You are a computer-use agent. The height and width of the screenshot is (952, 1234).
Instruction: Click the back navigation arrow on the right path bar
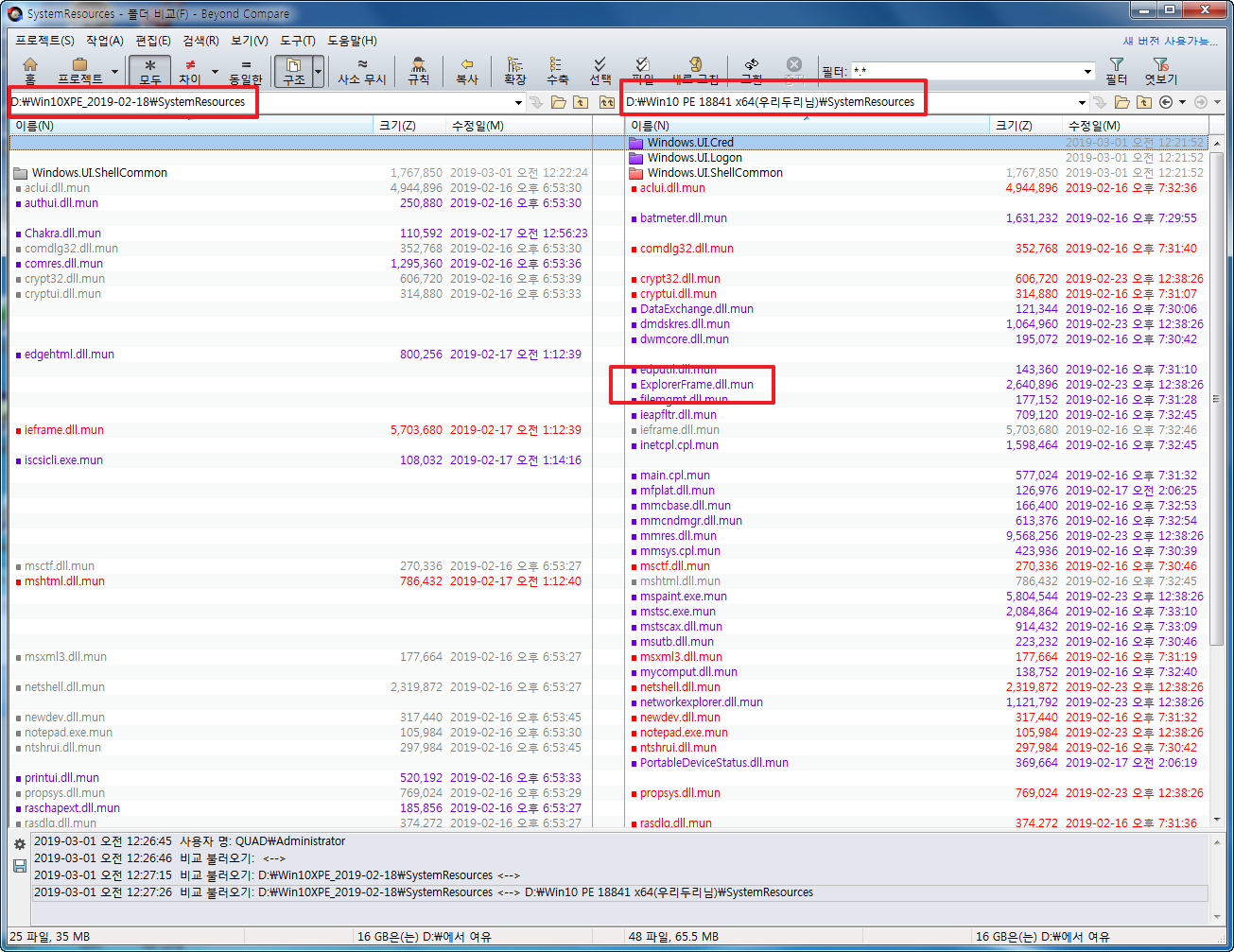coord(1166,102)
